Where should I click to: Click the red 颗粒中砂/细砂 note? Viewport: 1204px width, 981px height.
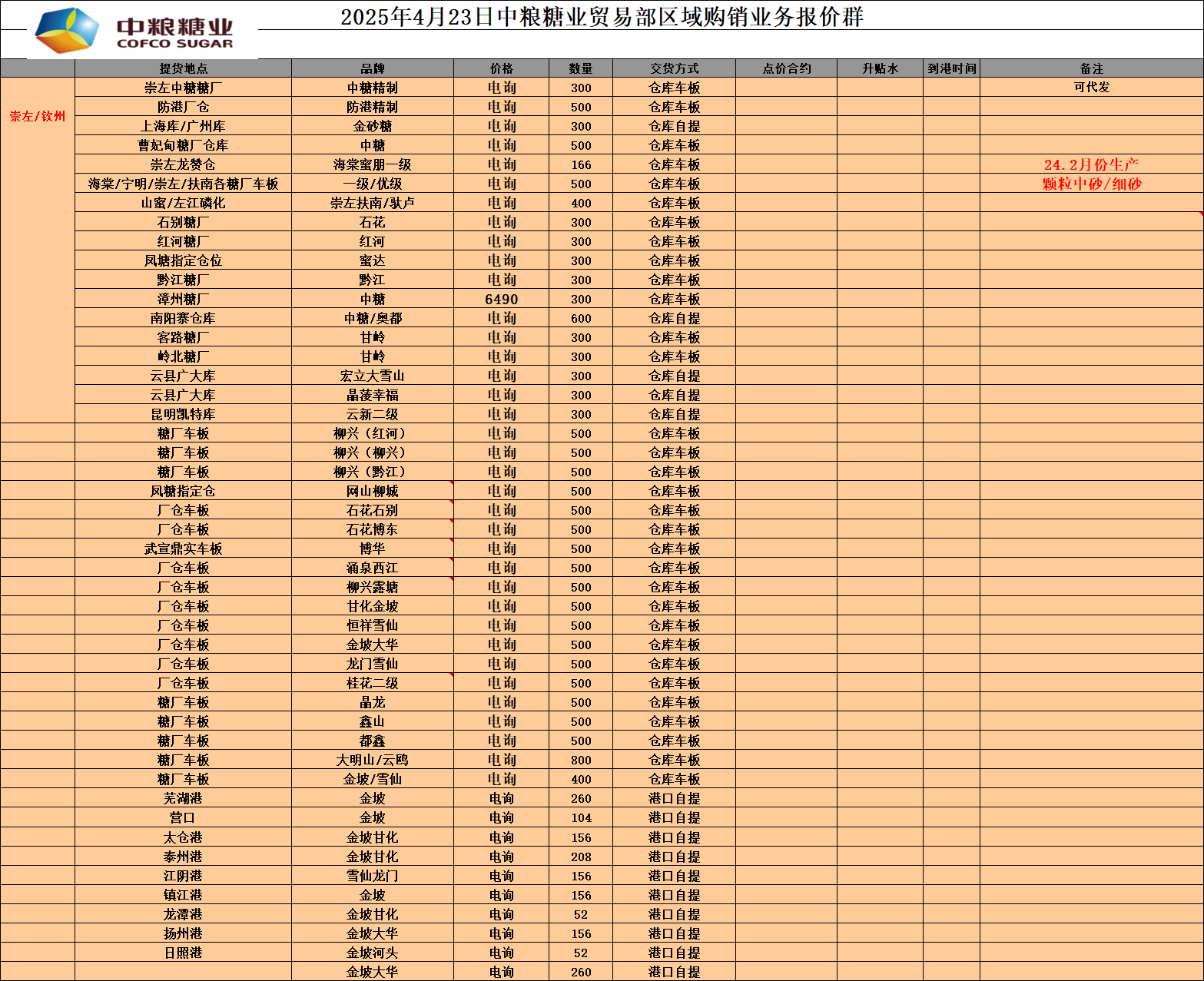click(x=1091, y=184)
